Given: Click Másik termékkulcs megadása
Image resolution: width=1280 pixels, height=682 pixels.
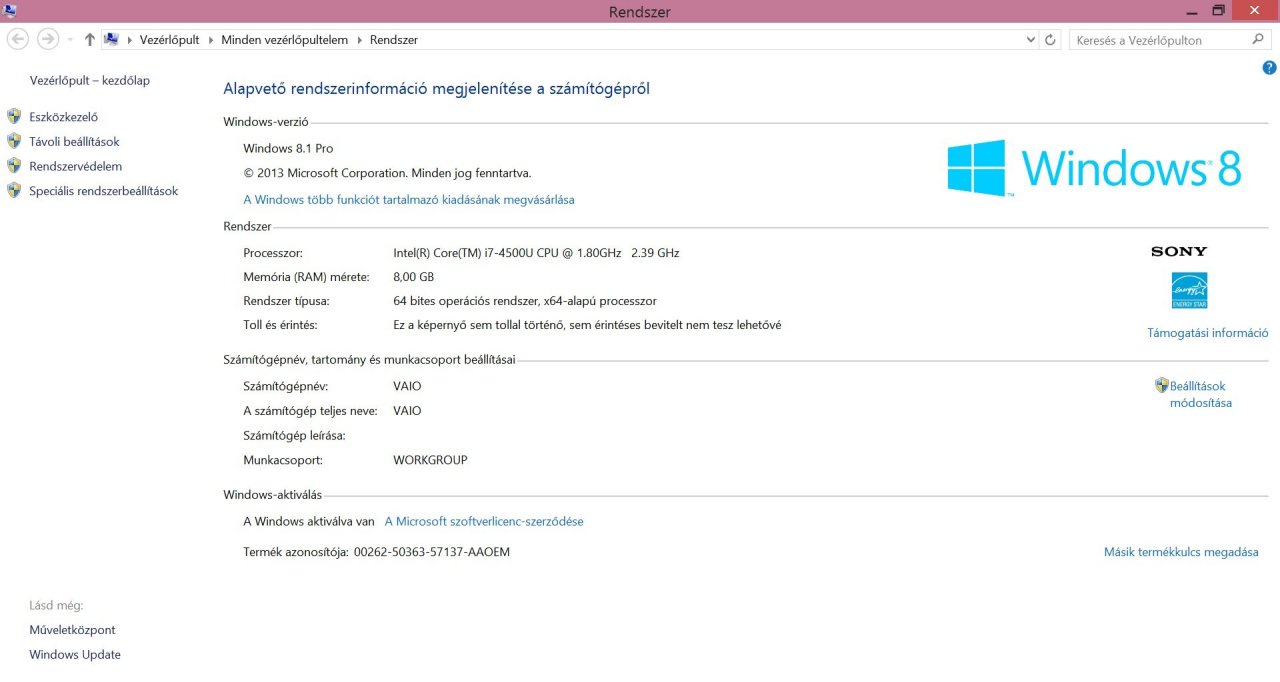Looking at the screenshot, I should coord(1181,552).
